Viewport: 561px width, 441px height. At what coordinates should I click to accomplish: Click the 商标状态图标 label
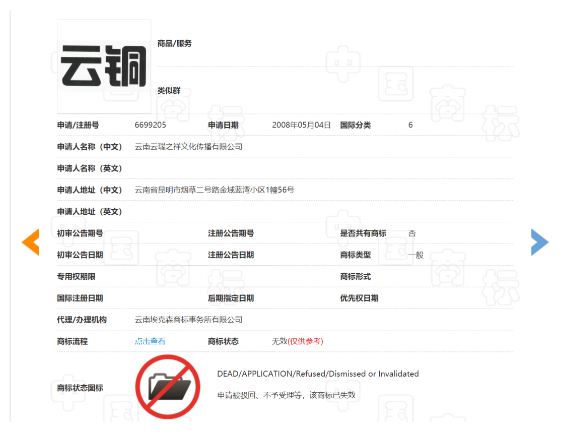click(x=80, y=388)
